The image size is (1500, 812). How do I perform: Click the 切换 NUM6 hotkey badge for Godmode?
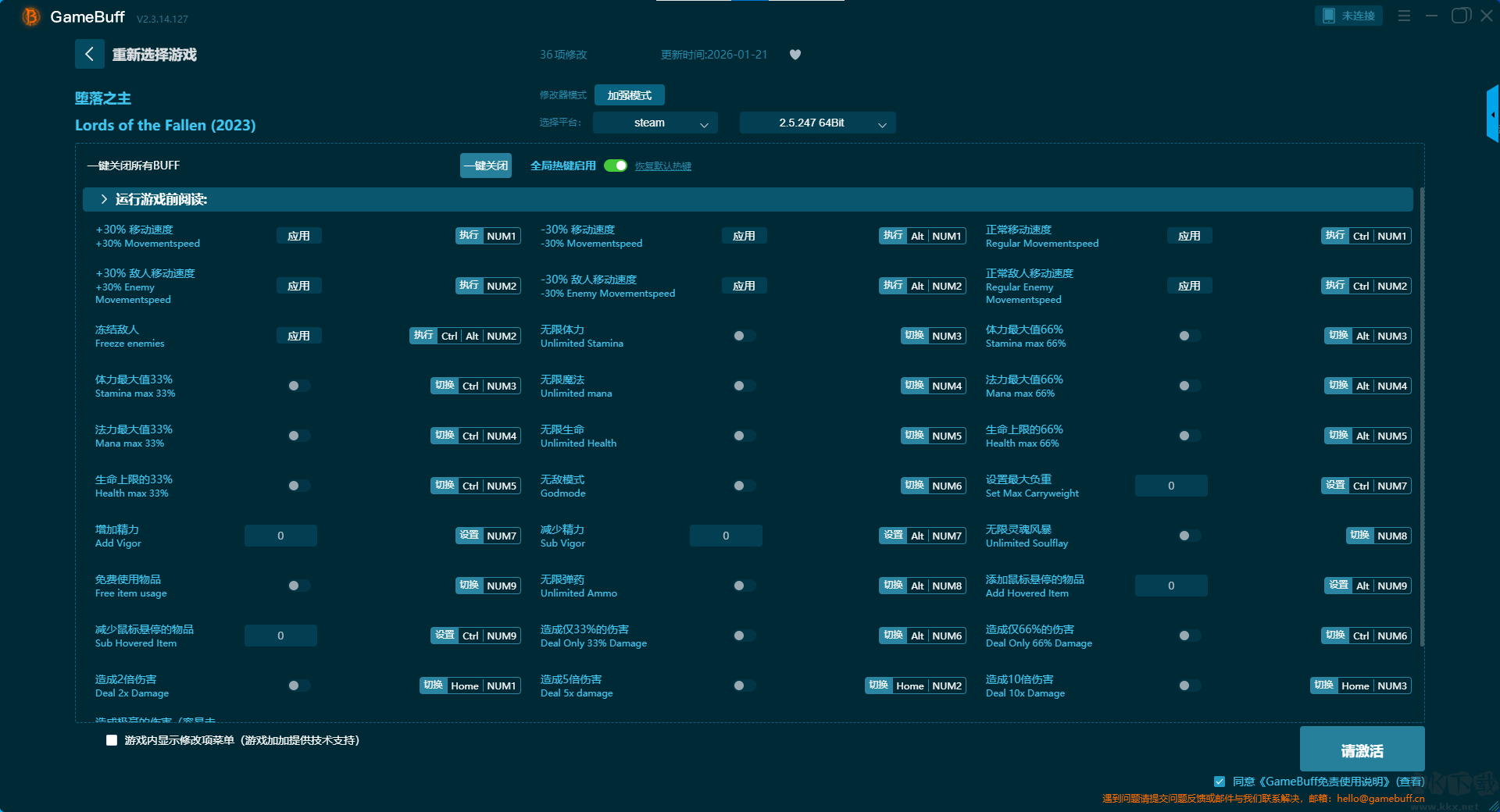(x=934, y=486)
